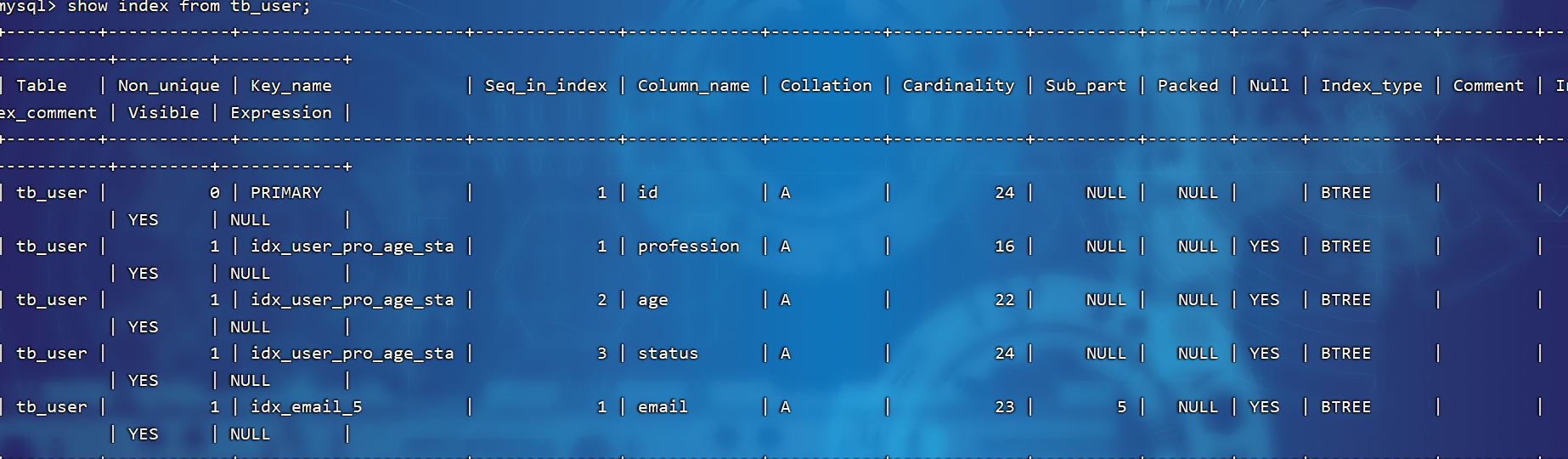Viewport: 1568px width, 459px height.
Task: Click cardinality value 16
Action: click(x=1005, y=246)
